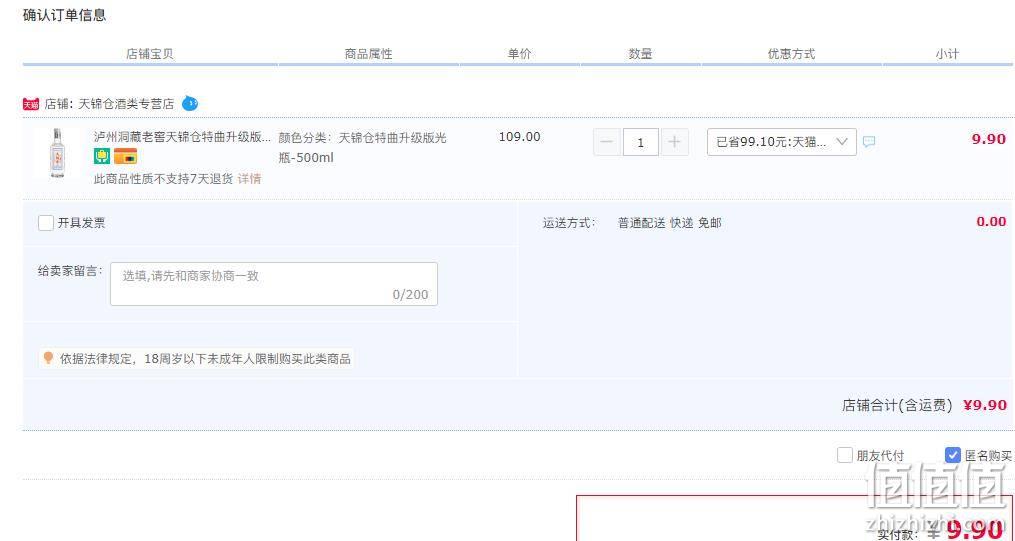Open the Wangwang chat icon beside the store name
The height and width of the screenshot is (541, 1015).
click(190, 103)
